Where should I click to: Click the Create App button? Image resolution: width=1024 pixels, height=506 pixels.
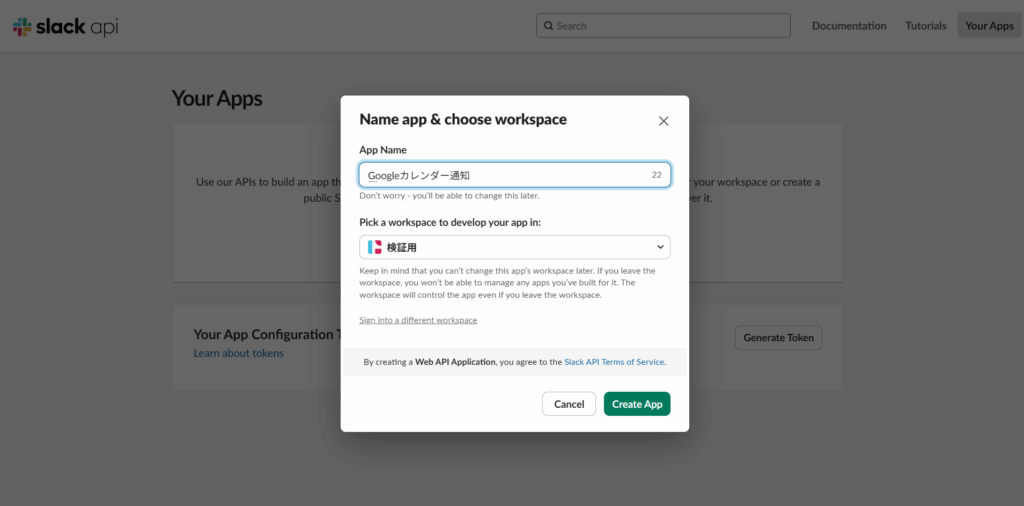[637, 404]
